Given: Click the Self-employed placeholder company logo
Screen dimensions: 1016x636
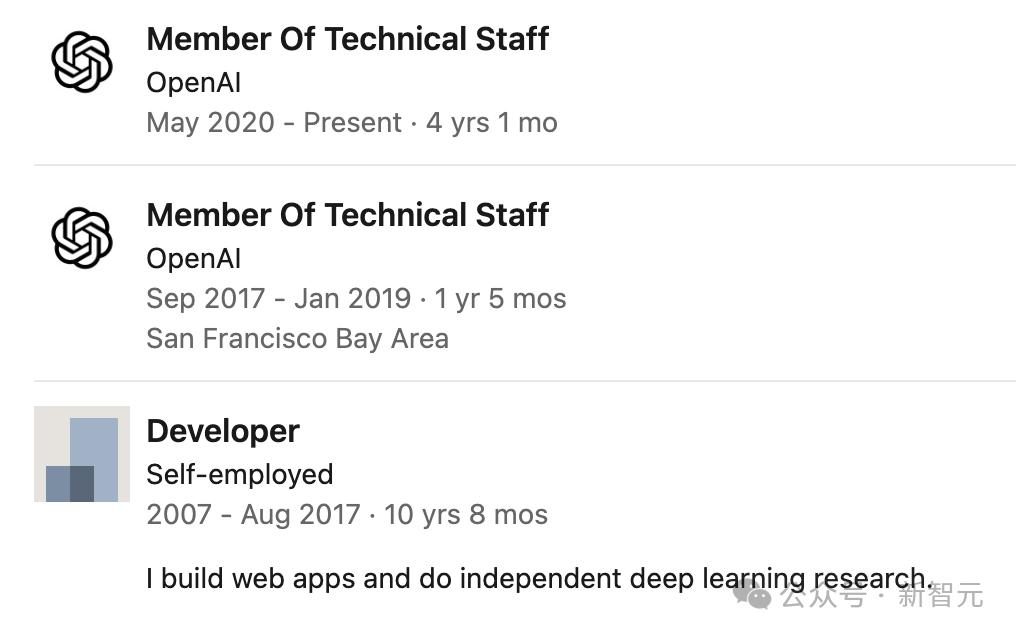Looking at the screenshot, I should tap(82, 454).
